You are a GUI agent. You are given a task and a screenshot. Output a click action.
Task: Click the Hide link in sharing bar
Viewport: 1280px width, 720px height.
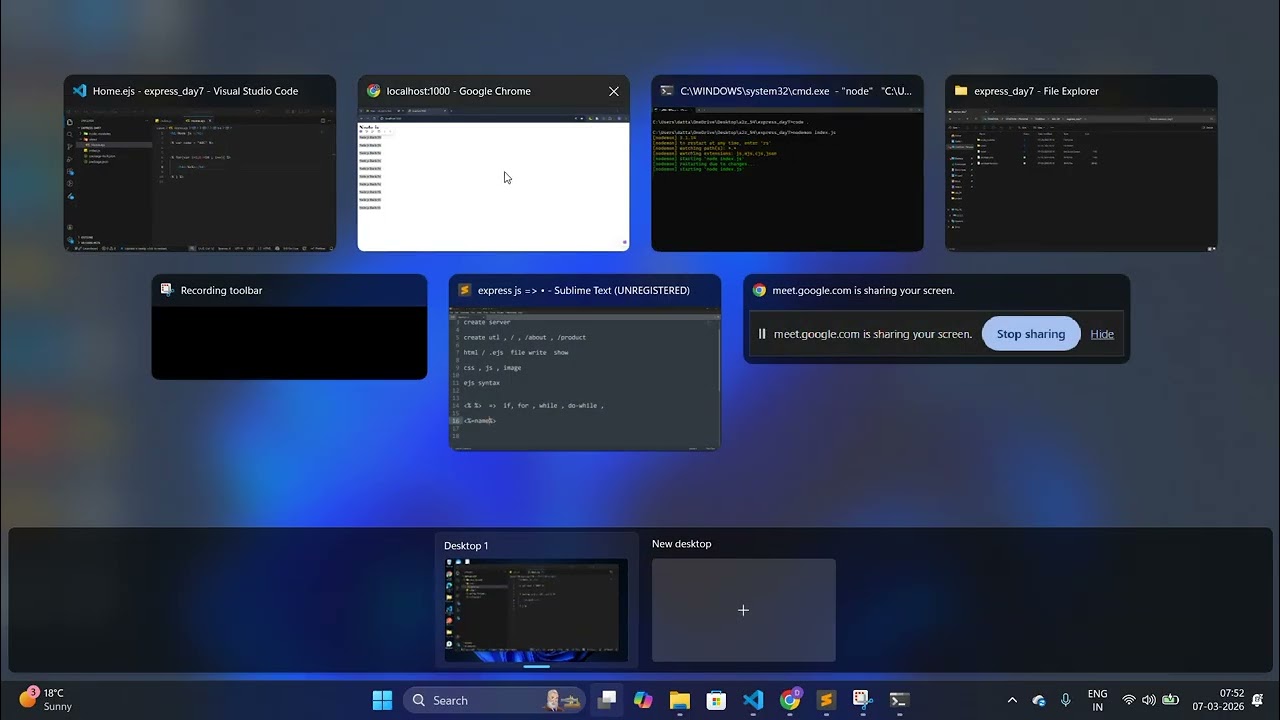point(1102,334)
